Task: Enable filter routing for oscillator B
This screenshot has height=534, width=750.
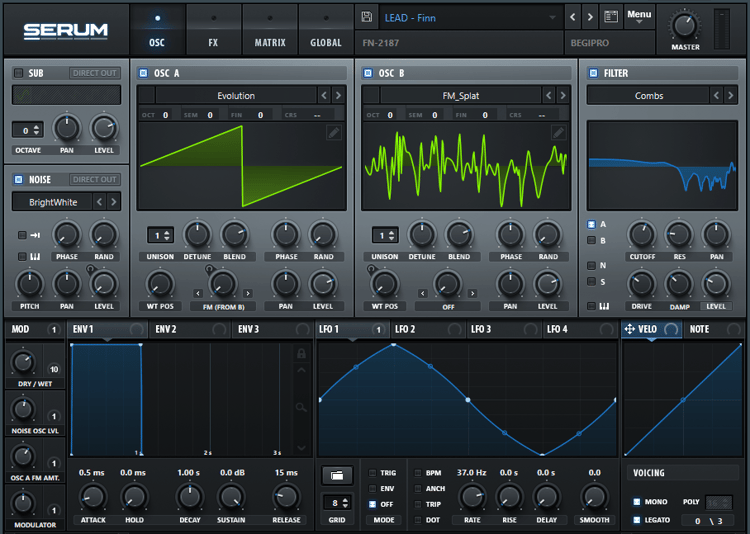Action: [x=591, y=240]
